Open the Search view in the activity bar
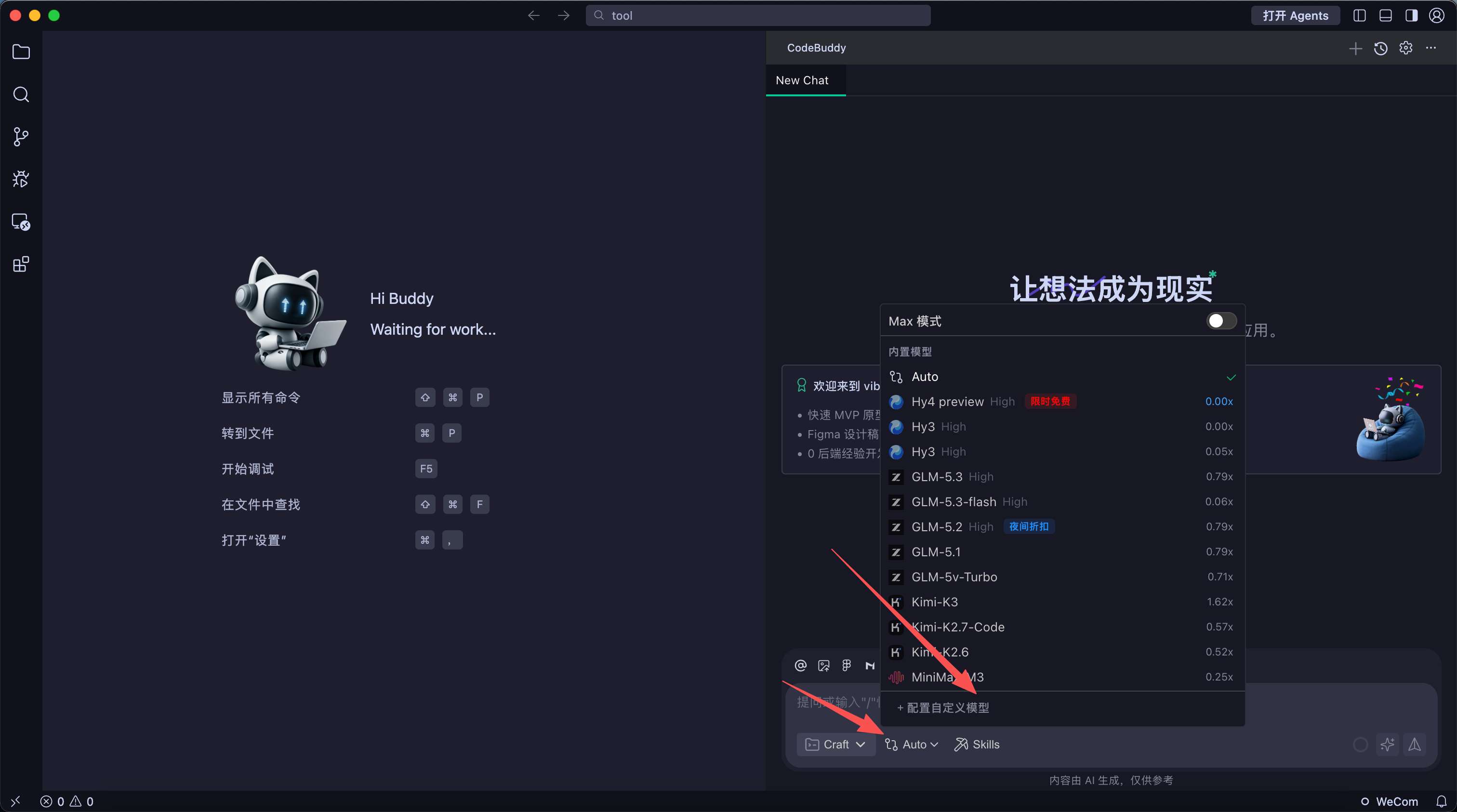Viewport: 1457px width, 812px height. [x=21, y=94]
